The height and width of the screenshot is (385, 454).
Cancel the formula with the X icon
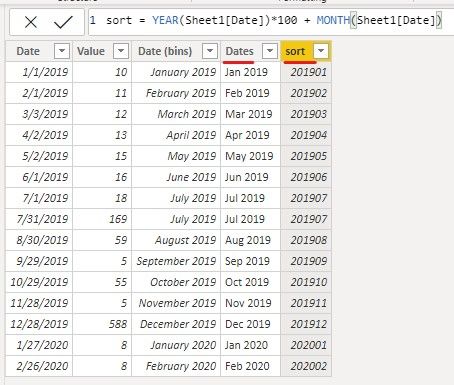point(31,22)
